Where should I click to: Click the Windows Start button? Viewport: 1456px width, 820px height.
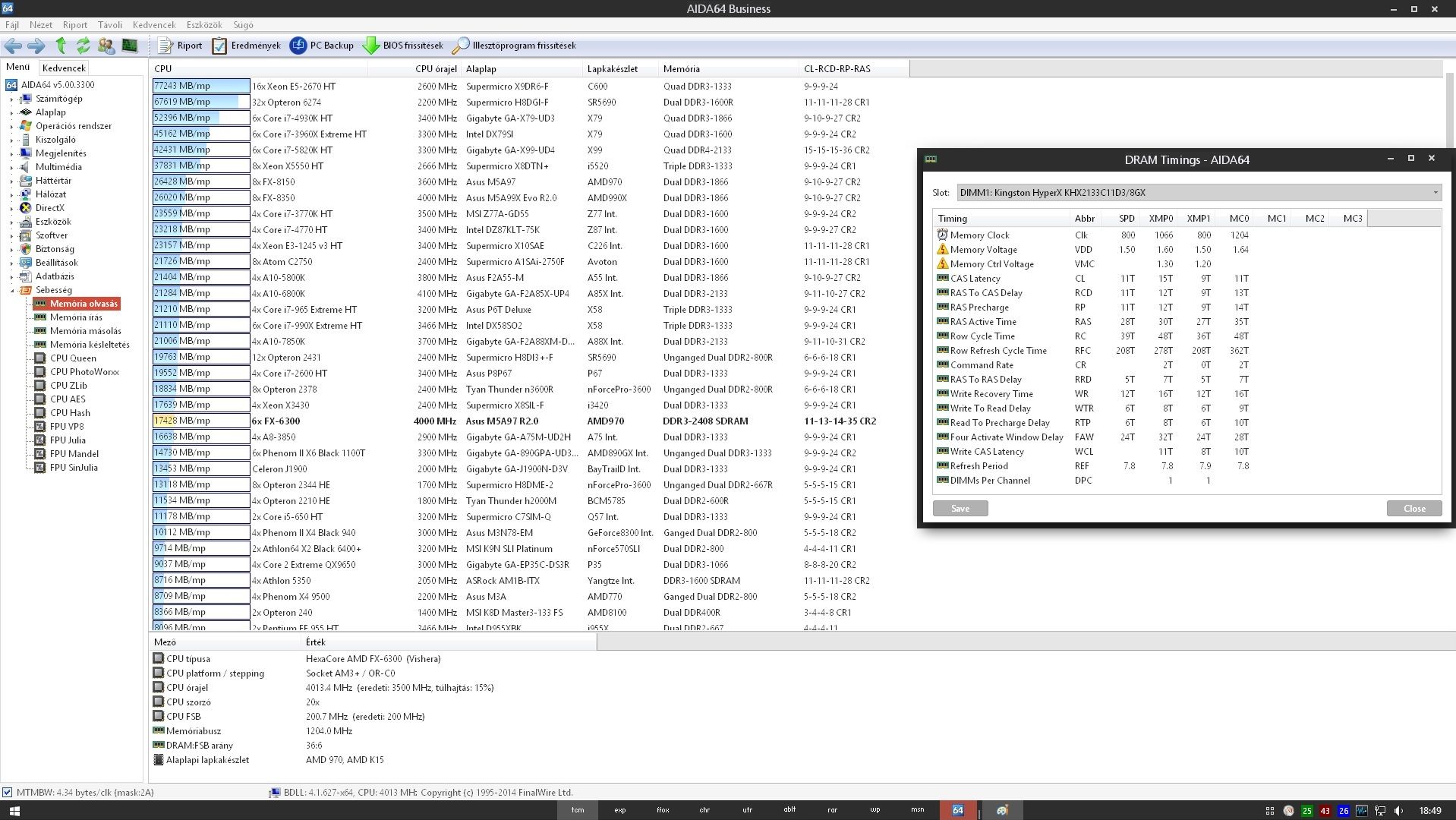coord(14,810)
